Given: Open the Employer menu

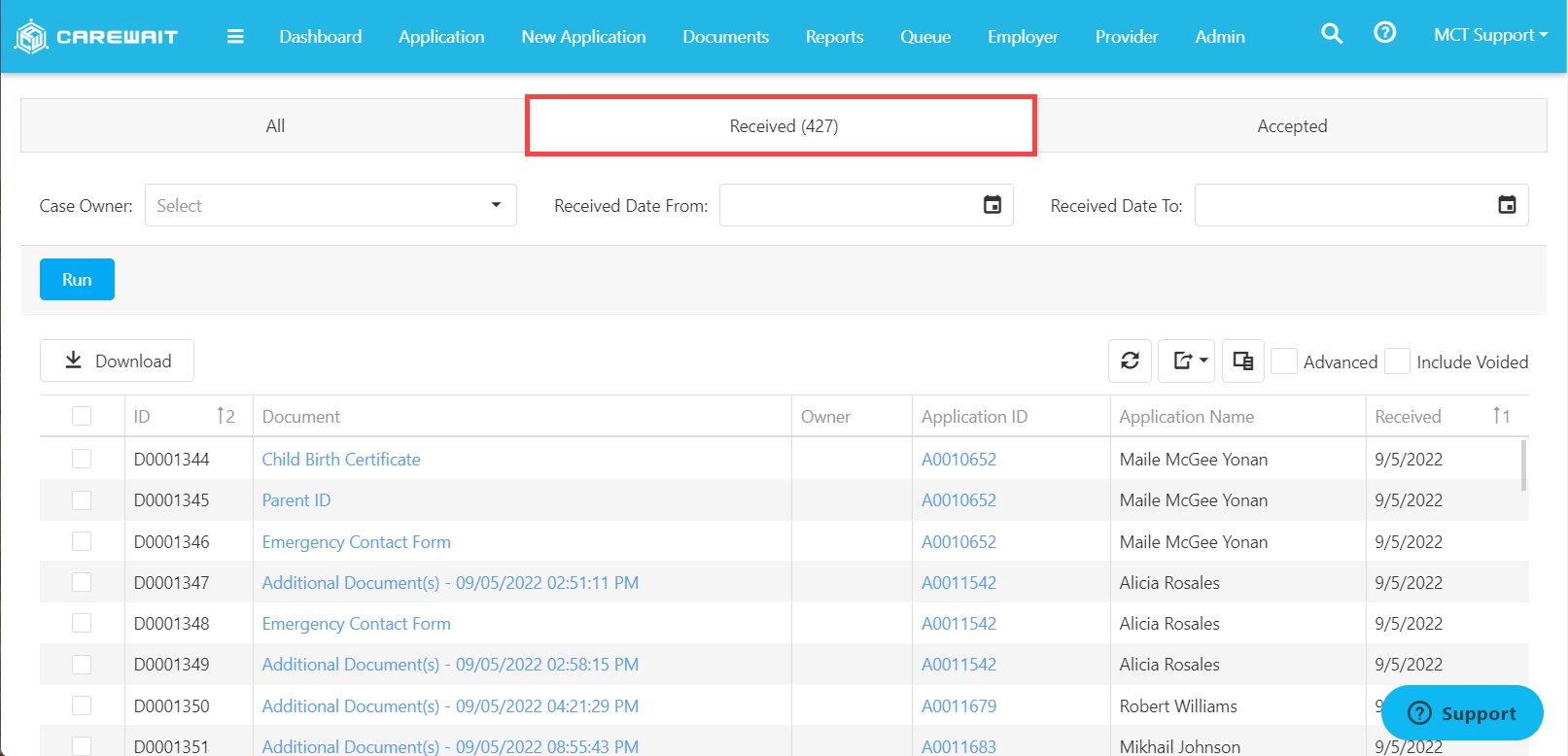Looking at the screenshot, I should tap(1023, 36).
